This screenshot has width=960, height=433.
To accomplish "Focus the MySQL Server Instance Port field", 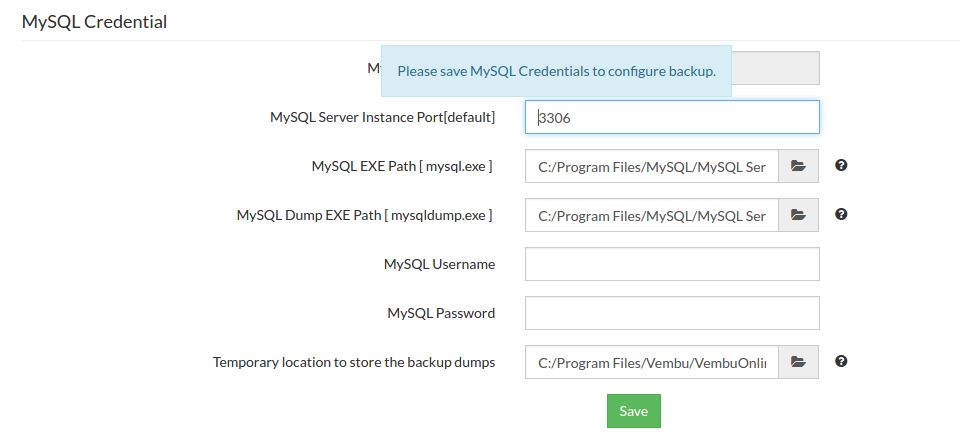I will [672, 117].
